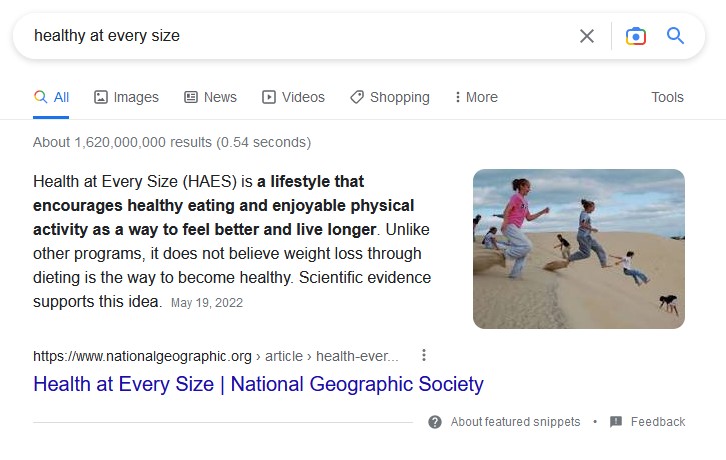Image resolution: width=726 pixels, height=460 pixels.
Task: Click the question mark icon by About featured snippets
Action: coord(435,422)
